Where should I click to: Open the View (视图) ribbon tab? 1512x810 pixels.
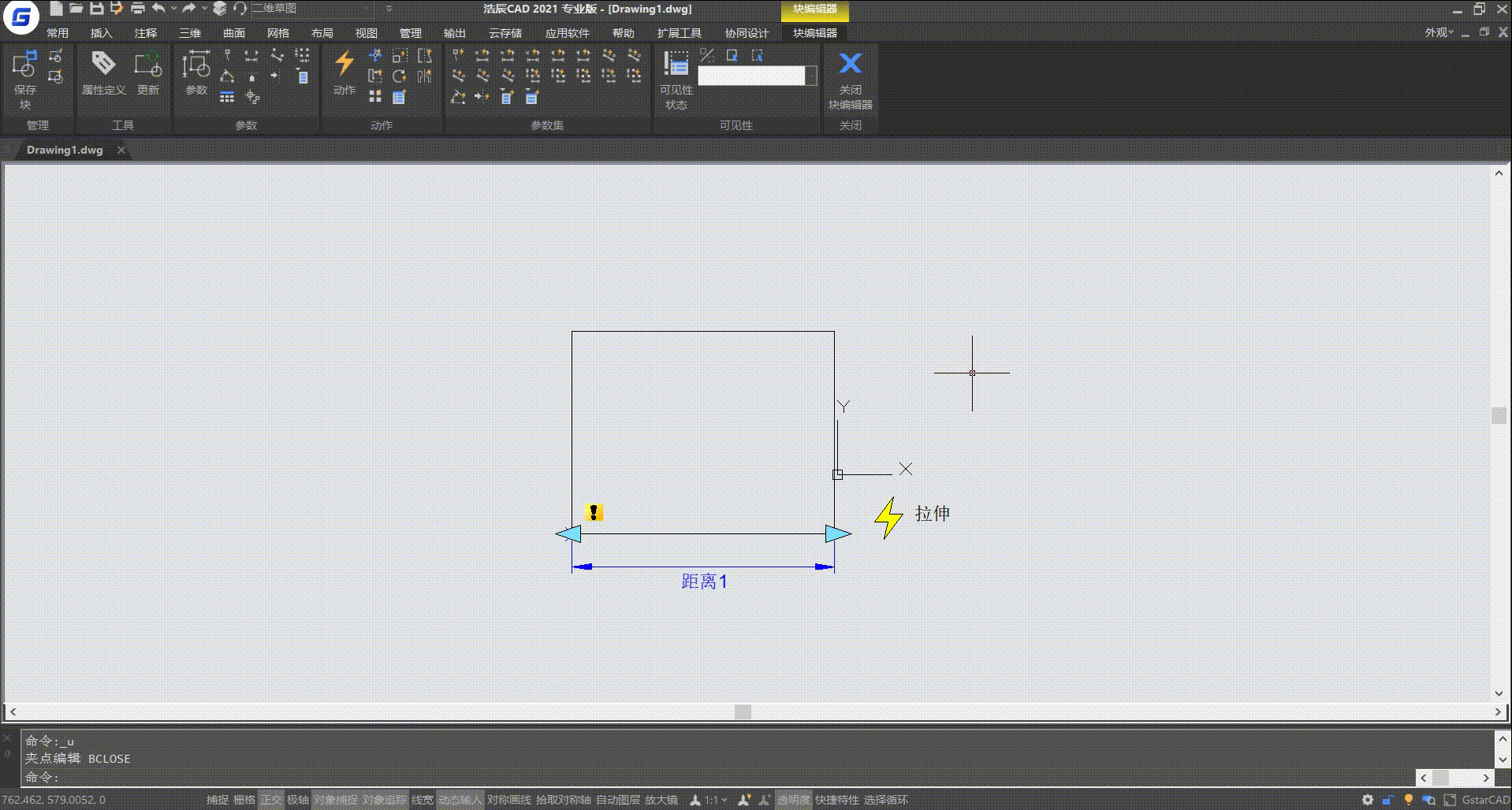(366, 33)
